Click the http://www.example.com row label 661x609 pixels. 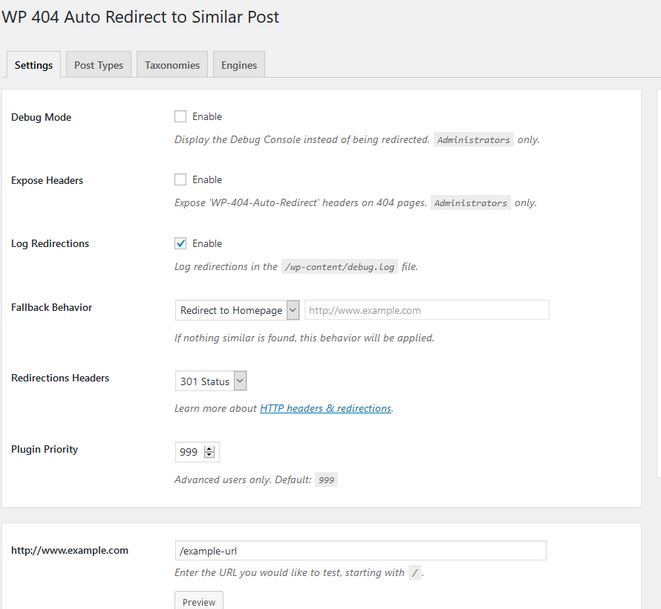click(x=70, y=550)
